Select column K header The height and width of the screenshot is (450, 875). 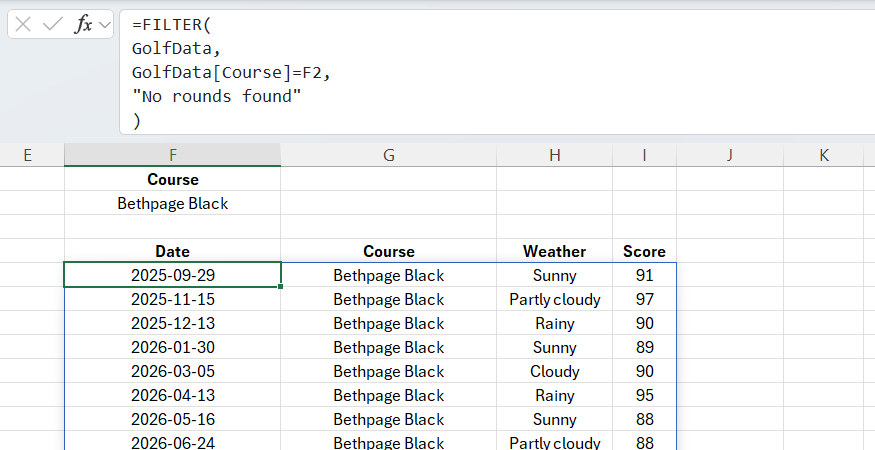(x=824, y=155)
